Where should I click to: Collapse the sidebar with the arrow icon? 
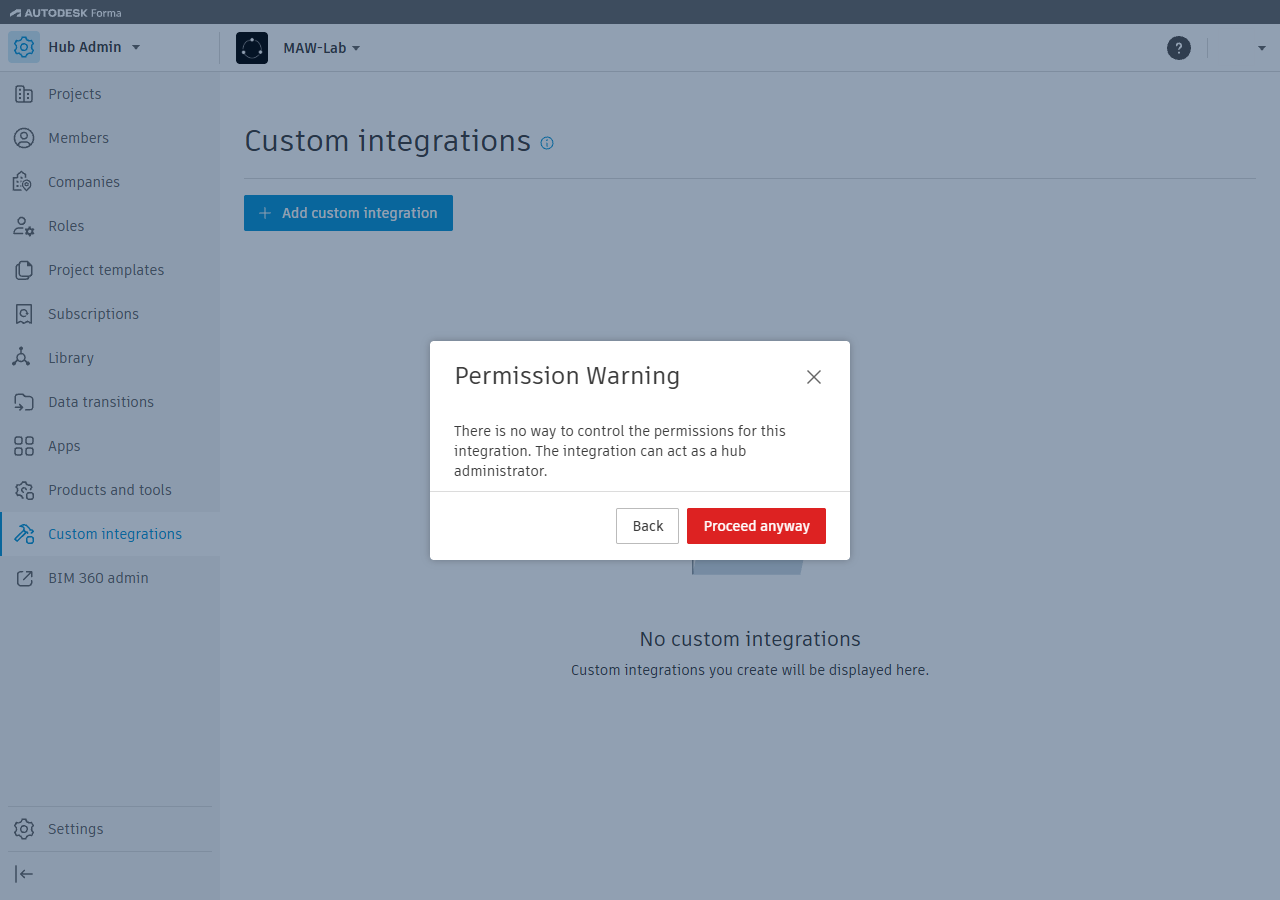24,874
